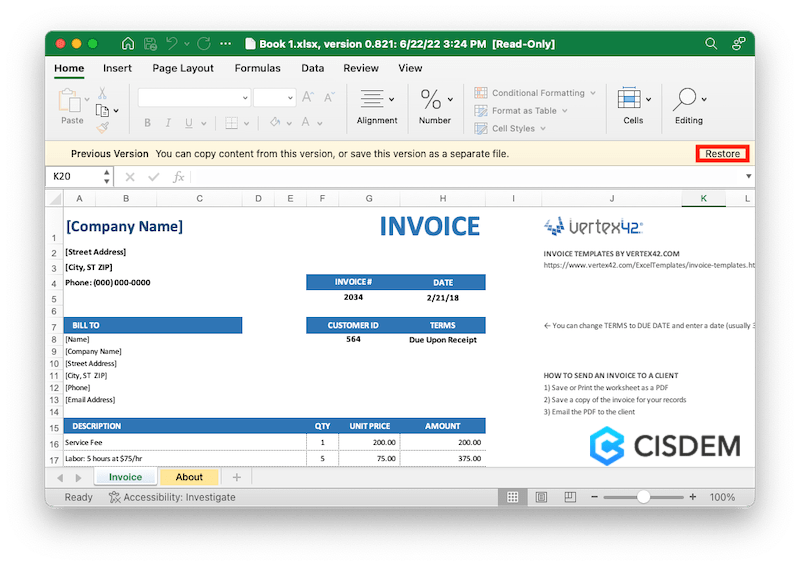Screen dimensions: 800x566
Task: Click the zoom slider handle
Action: (x=644, y=497)
